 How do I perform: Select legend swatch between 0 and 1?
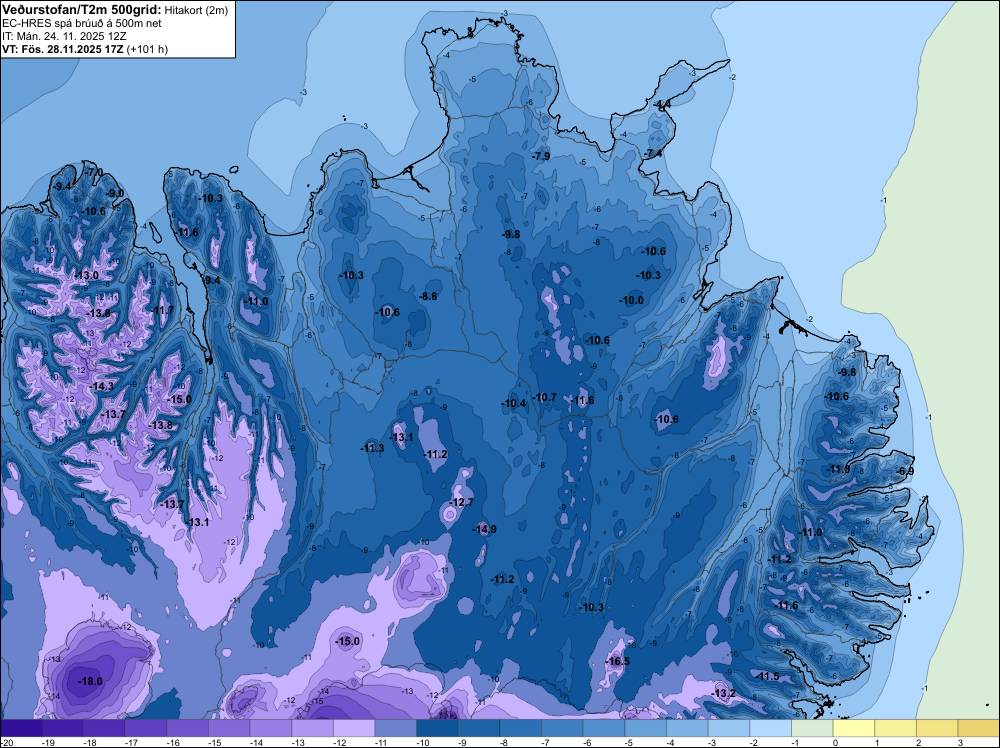pos(854,728)
